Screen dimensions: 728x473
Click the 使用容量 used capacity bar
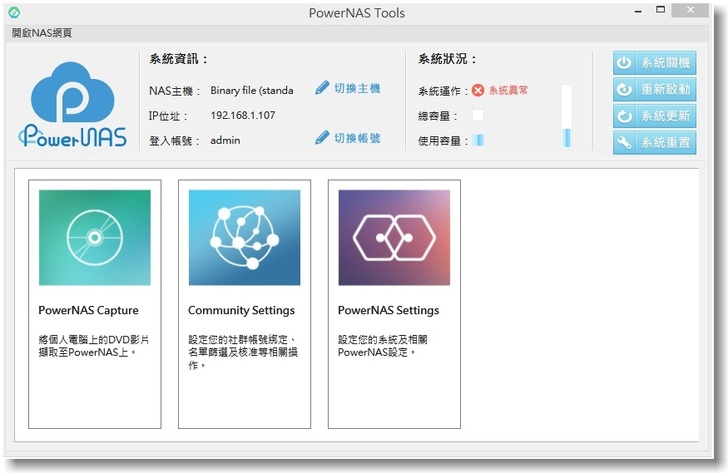pyautogui.click(x=478, y=141)
